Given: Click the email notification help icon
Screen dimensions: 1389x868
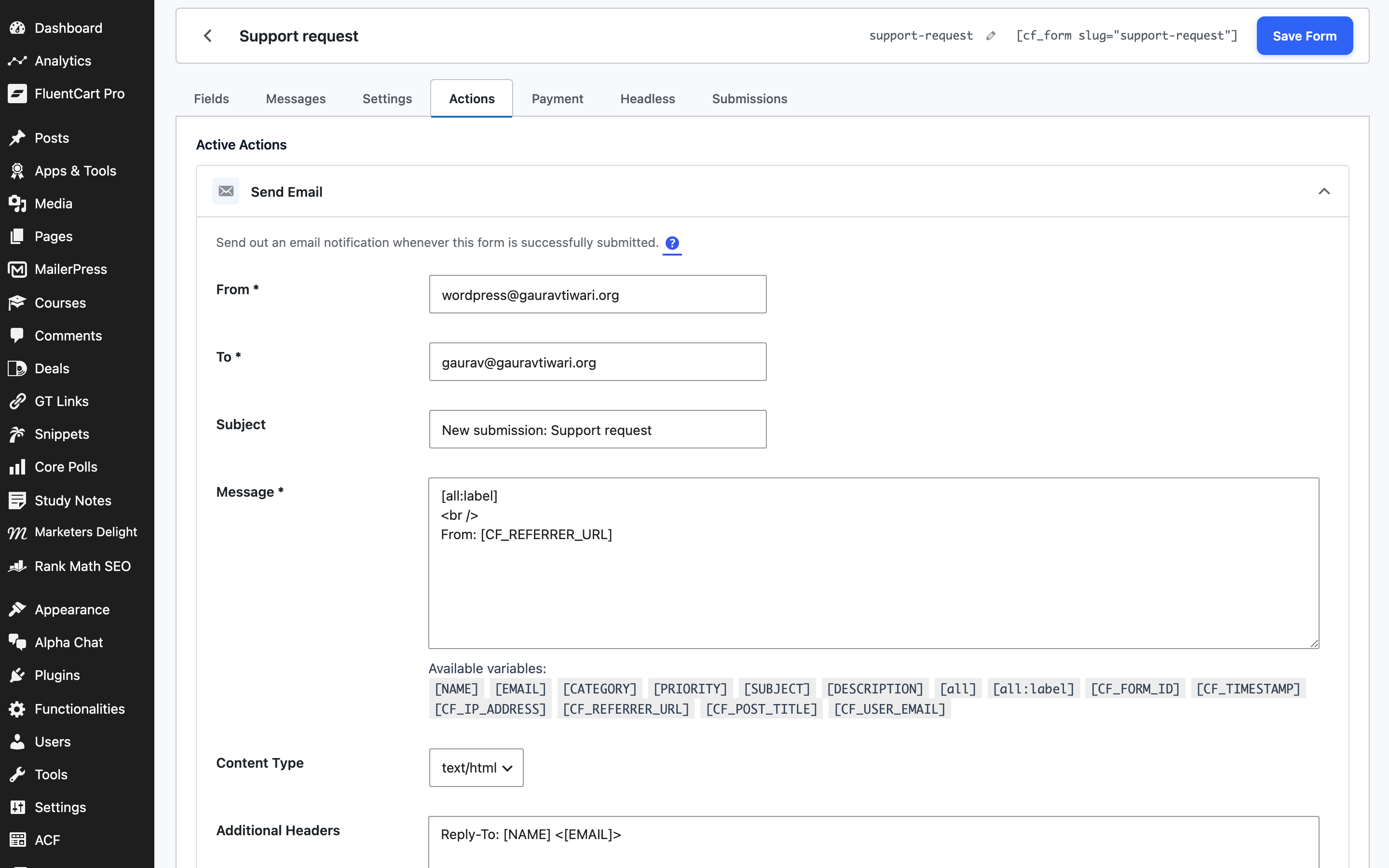Looking at the screenshot, I should 671,243.
